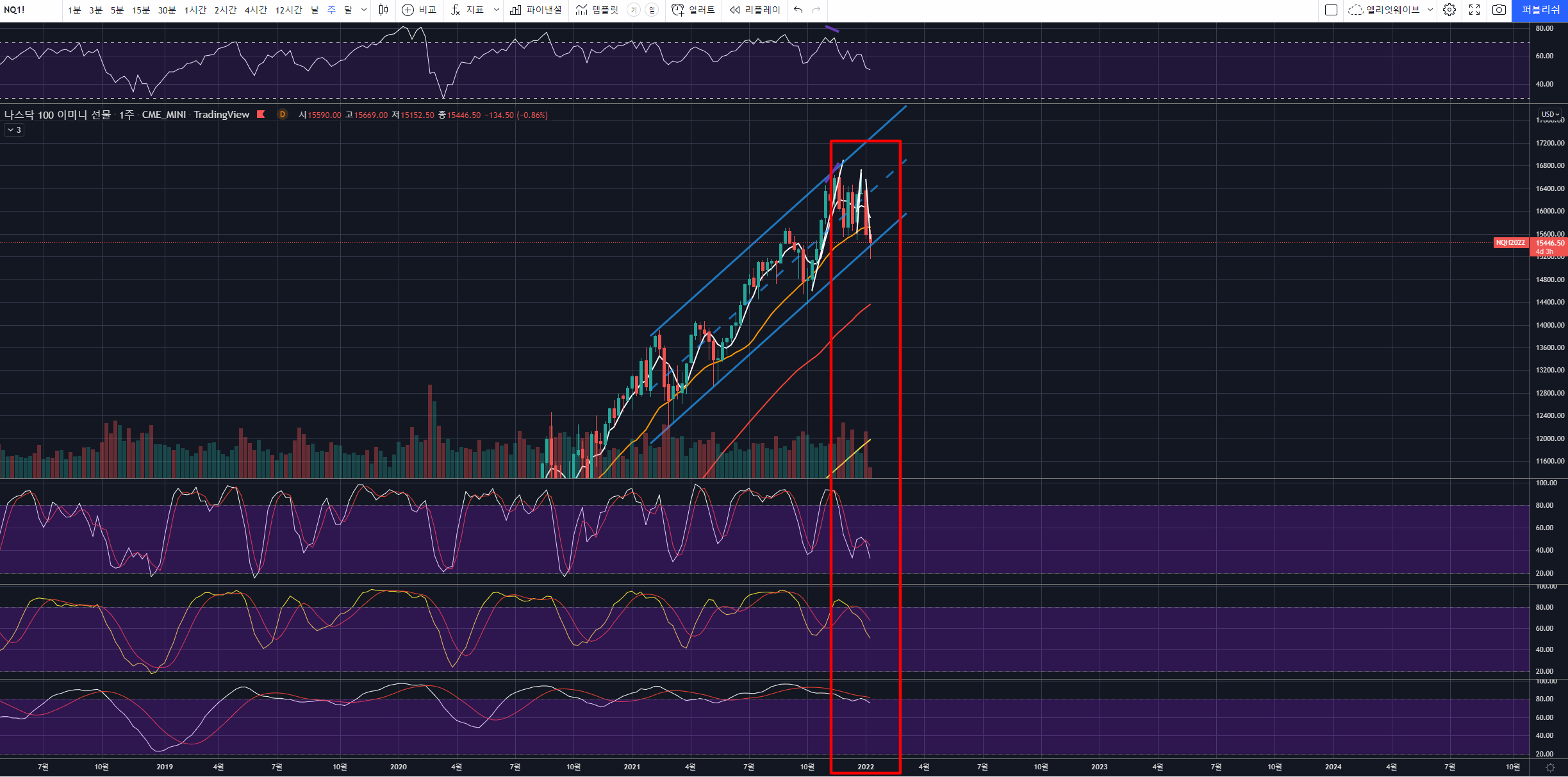
Task: Take a chart snapshot with camera icon
Action: click(1499, 10)
